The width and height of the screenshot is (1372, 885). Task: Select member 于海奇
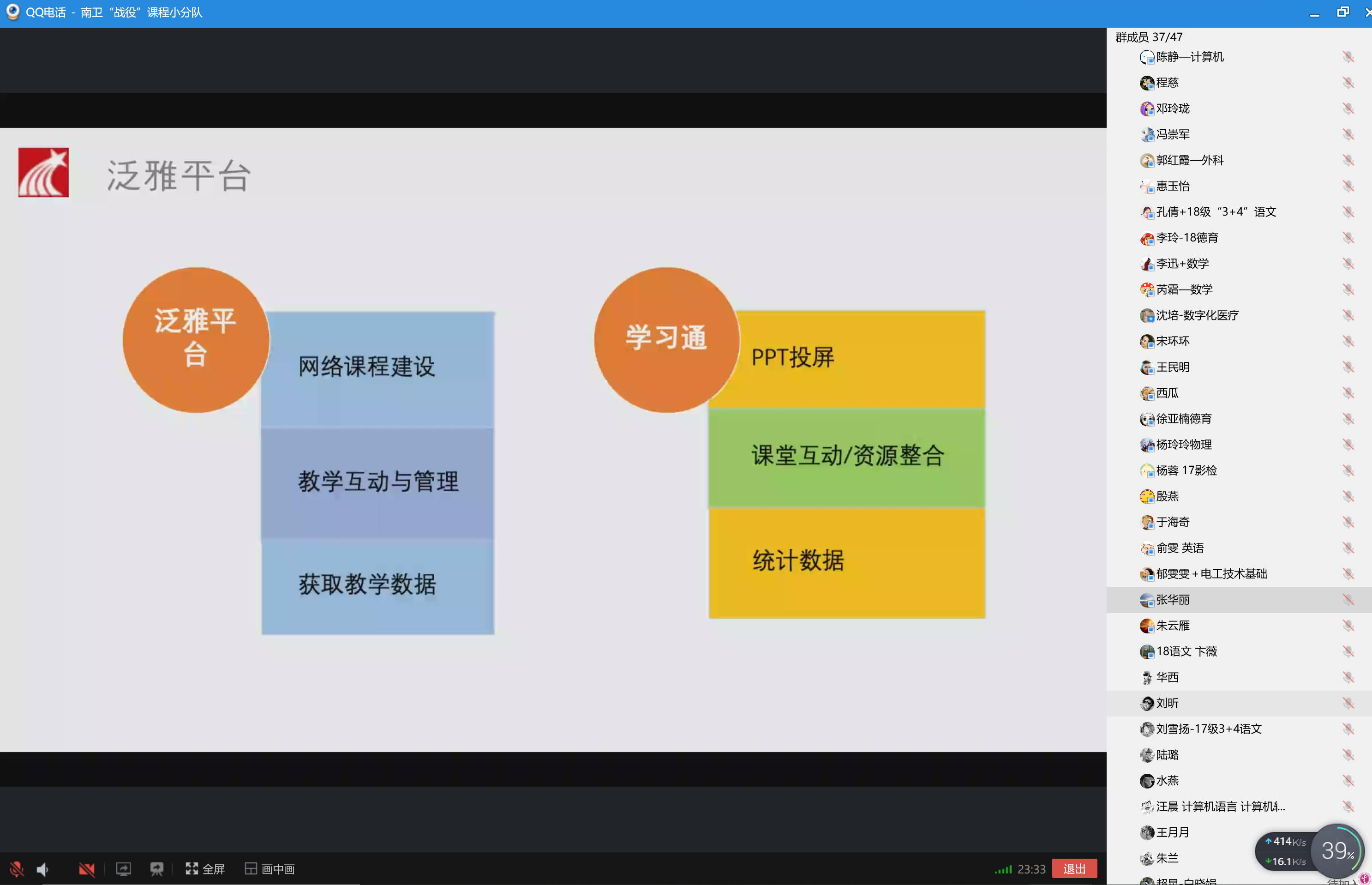click(x=1239, y=523)
